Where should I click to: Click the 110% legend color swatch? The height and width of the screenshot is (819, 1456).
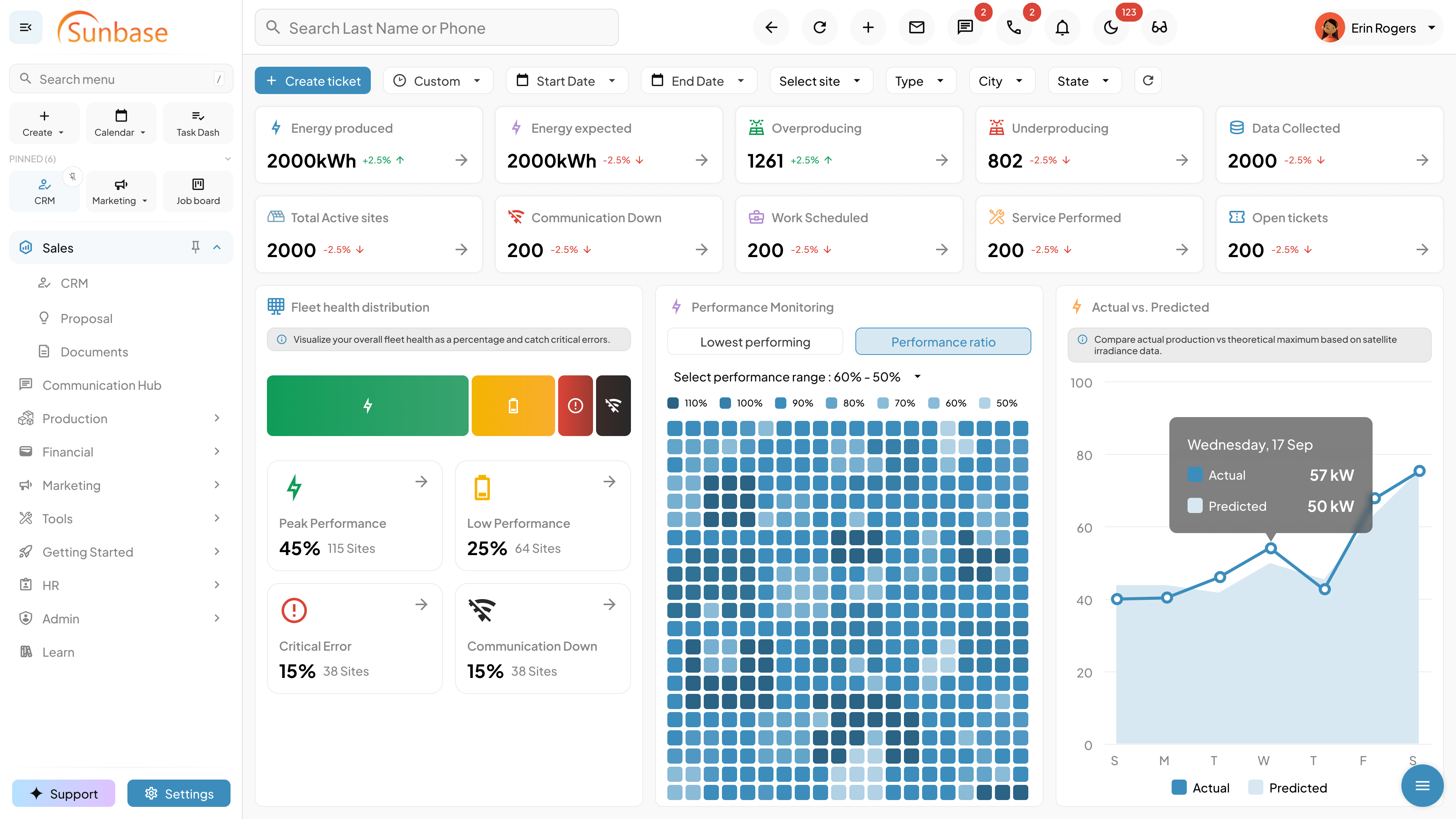673,403
